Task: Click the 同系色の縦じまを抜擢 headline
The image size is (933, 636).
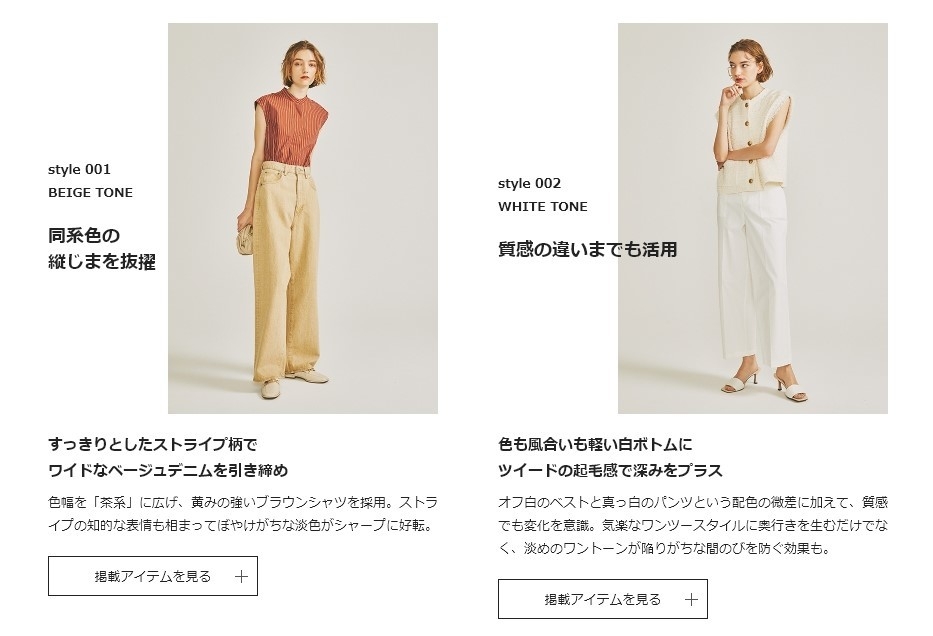Action: [x=102, y=248]
